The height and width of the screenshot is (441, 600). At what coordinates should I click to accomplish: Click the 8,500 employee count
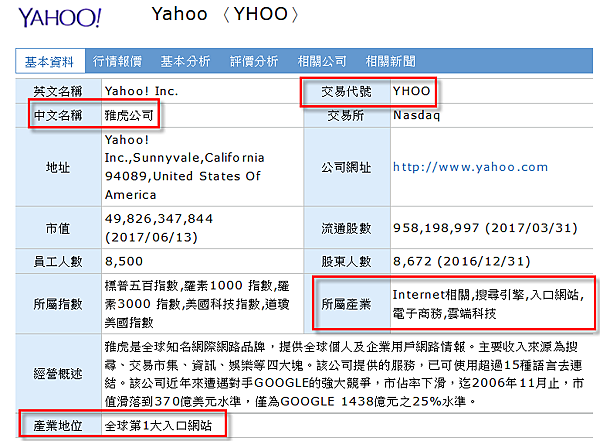pos(124,261)
